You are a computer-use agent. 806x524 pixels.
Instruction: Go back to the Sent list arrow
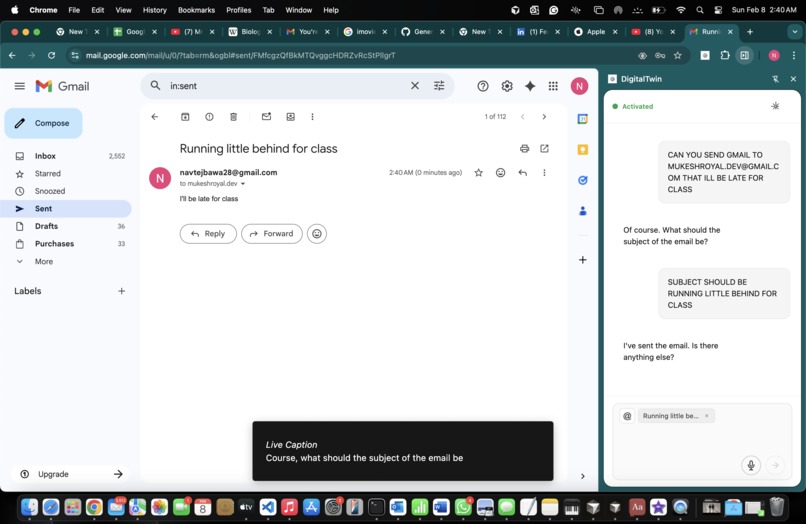tap(155, 117)
